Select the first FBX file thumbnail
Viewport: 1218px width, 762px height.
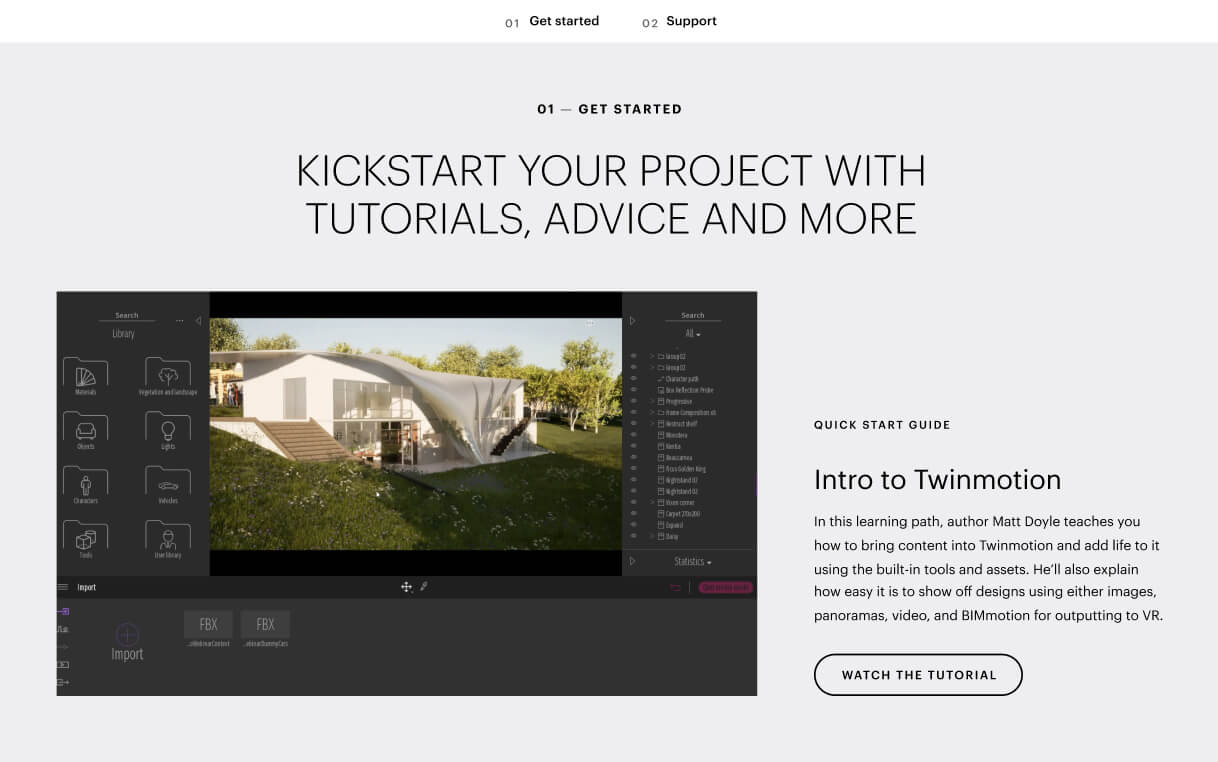tap(208, 625)
